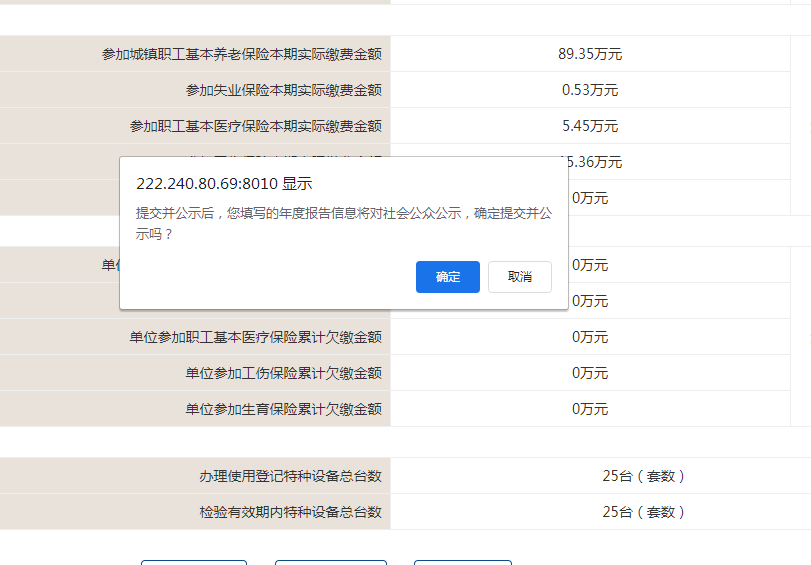This screenshot has width=811, height=565.
Task: Click the 参加城镇职工基本养老保险本期实际缴费金额 label
Action: pos(241,54)
